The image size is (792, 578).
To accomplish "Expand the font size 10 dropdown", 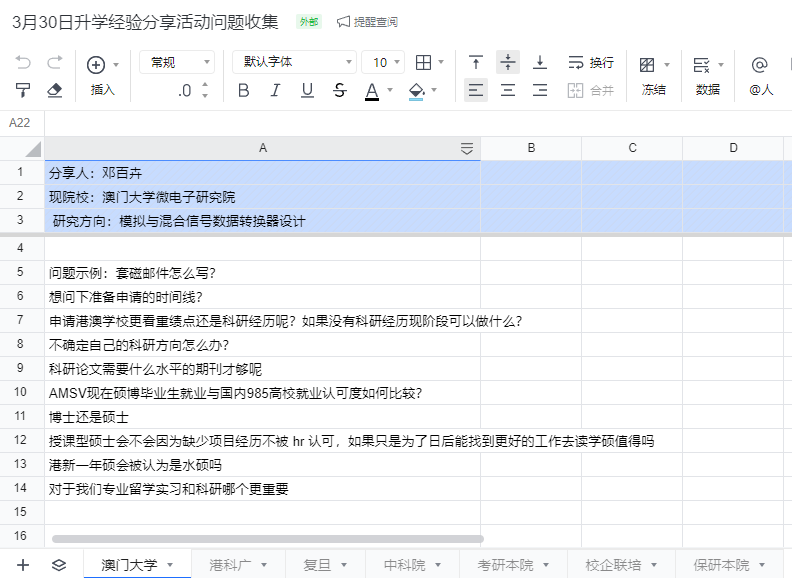I will [x=383, y=62].
